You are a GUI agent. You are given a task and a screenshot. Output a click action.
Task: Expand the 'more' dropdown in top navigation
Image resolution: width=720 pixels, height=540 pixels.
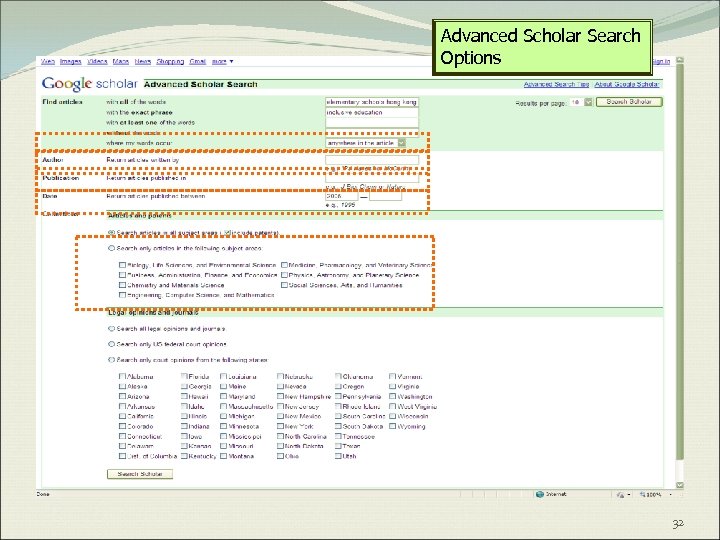coord(222,62)
